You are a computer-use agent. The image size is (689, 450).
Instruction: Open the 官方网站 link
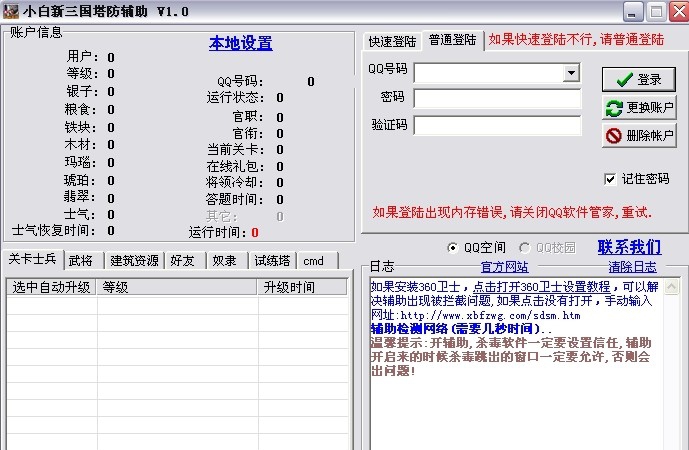point(504,267)
